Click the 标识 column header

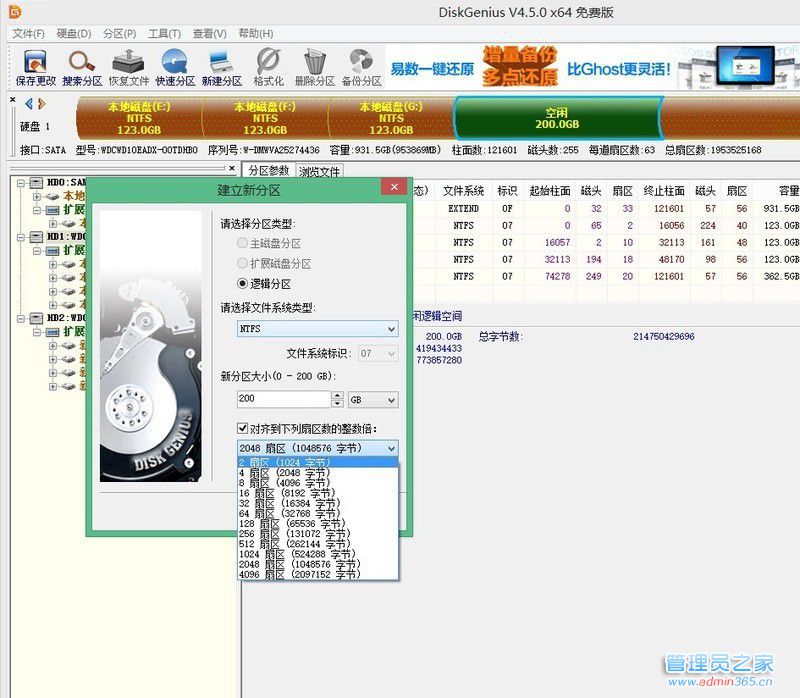click(507, 191)
